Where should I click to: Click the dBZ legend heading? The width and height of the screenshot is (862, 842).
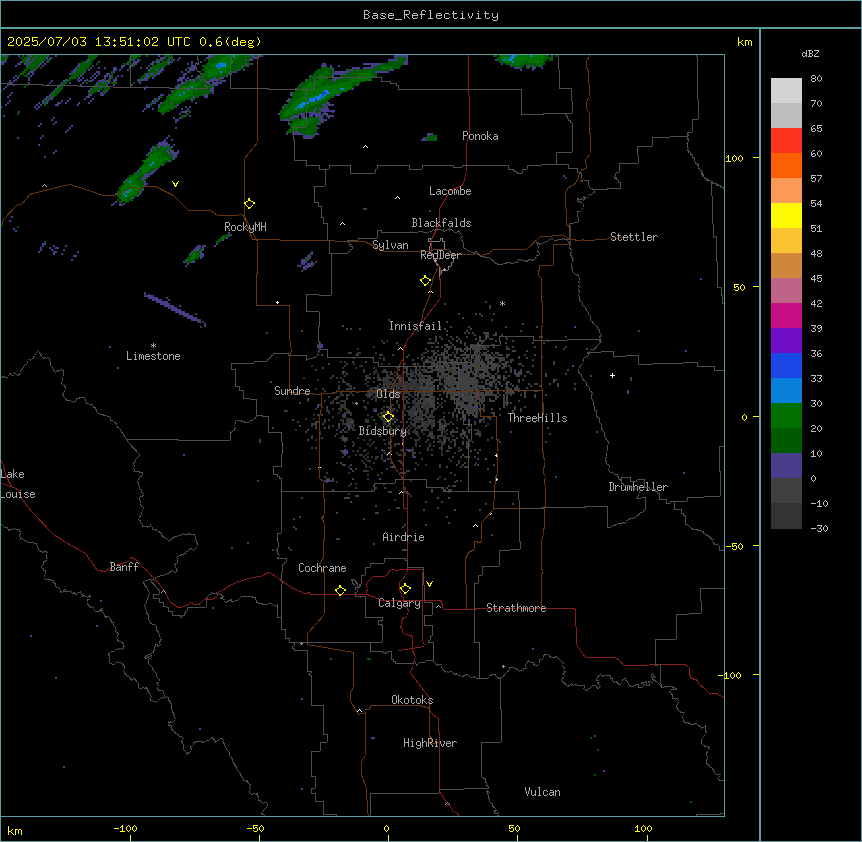click(810, 53)
